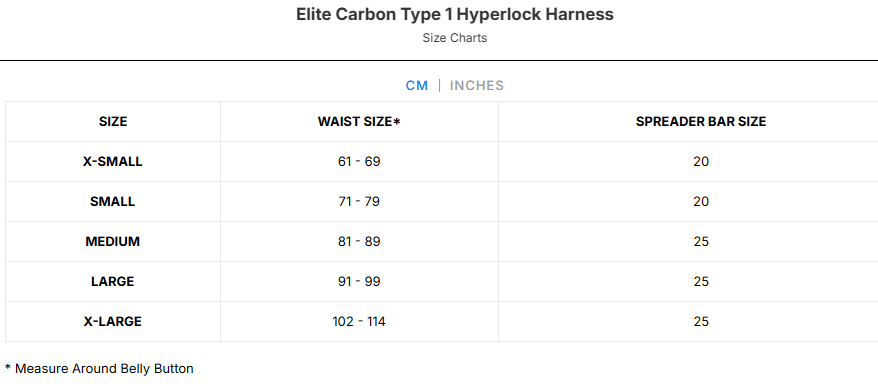Click the WAIST SIZE* column header
Screen dimensions: 878x387
pos(359,122)
